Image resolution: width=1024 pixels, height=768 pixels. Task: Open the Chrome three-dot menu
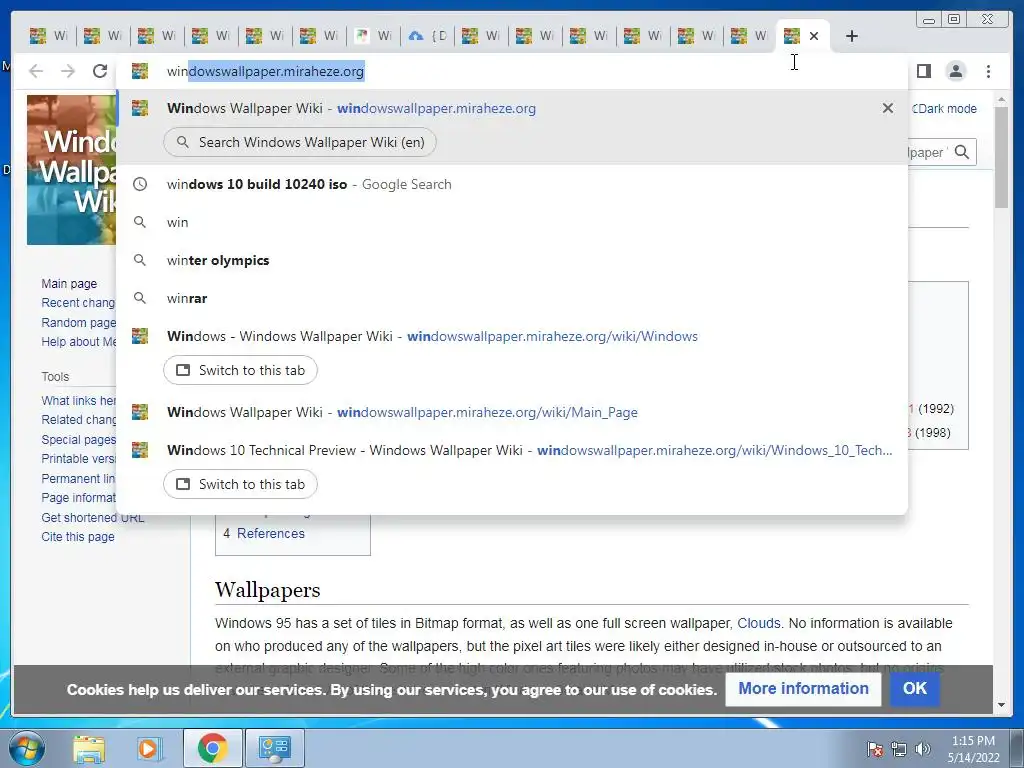point(988,71)
